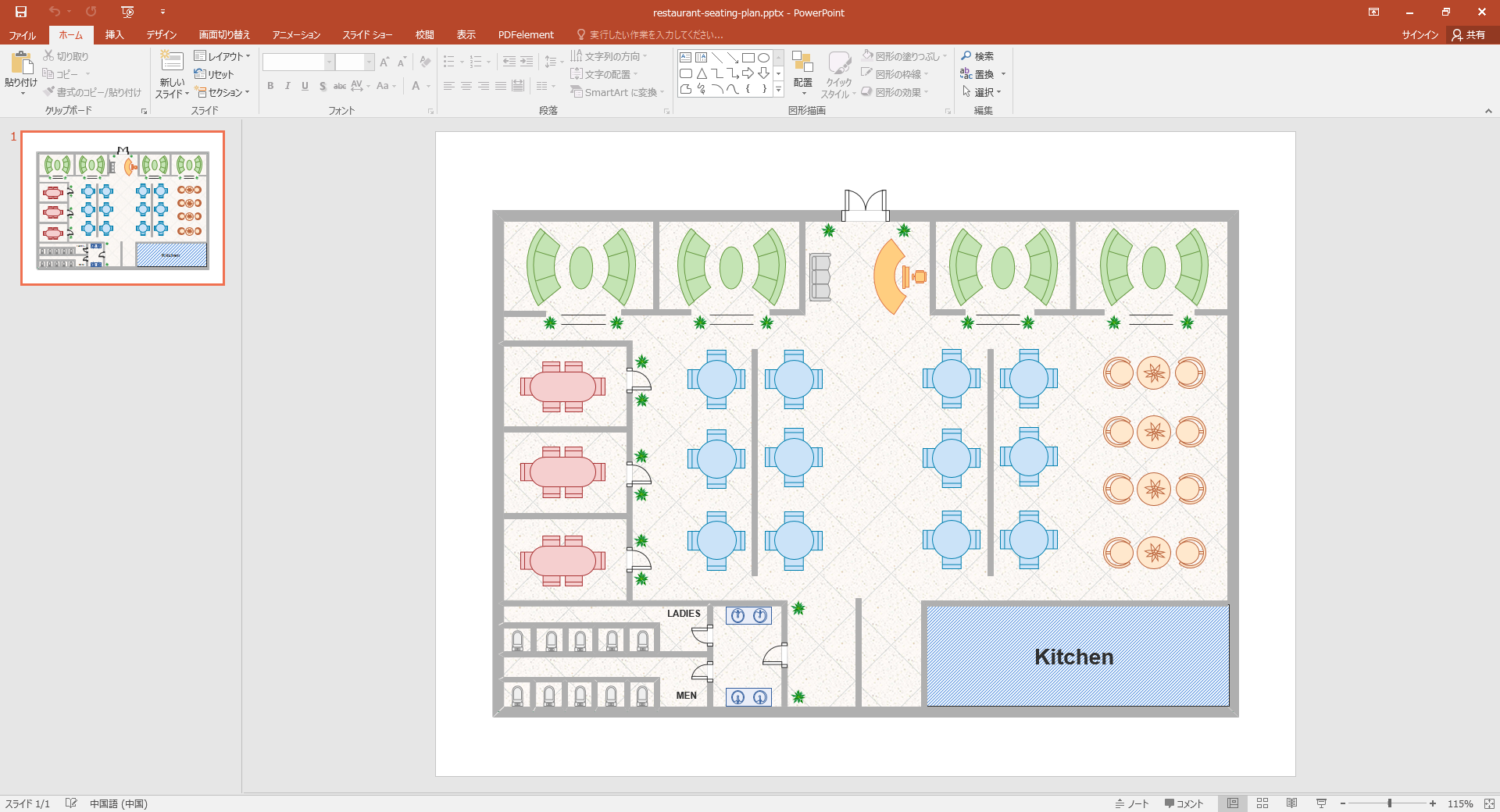Select the right arrow block shape
The image size is (1500, 812).
748,73
